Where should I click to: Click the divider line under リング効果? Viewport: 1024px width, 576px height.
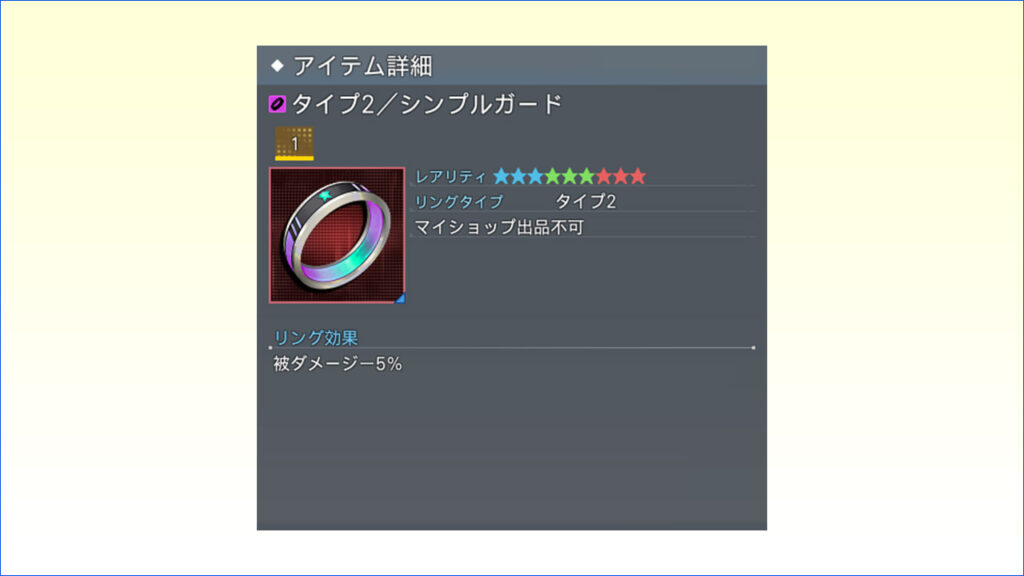click(x=512, y=348)
